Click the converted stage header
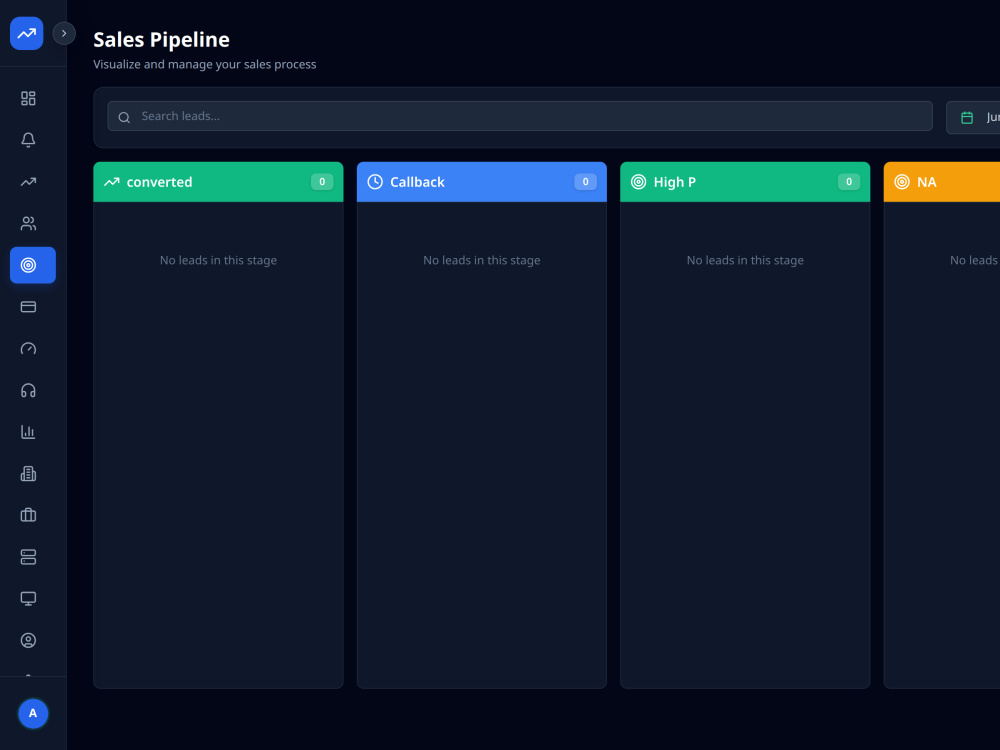 (x=218, y=182)
